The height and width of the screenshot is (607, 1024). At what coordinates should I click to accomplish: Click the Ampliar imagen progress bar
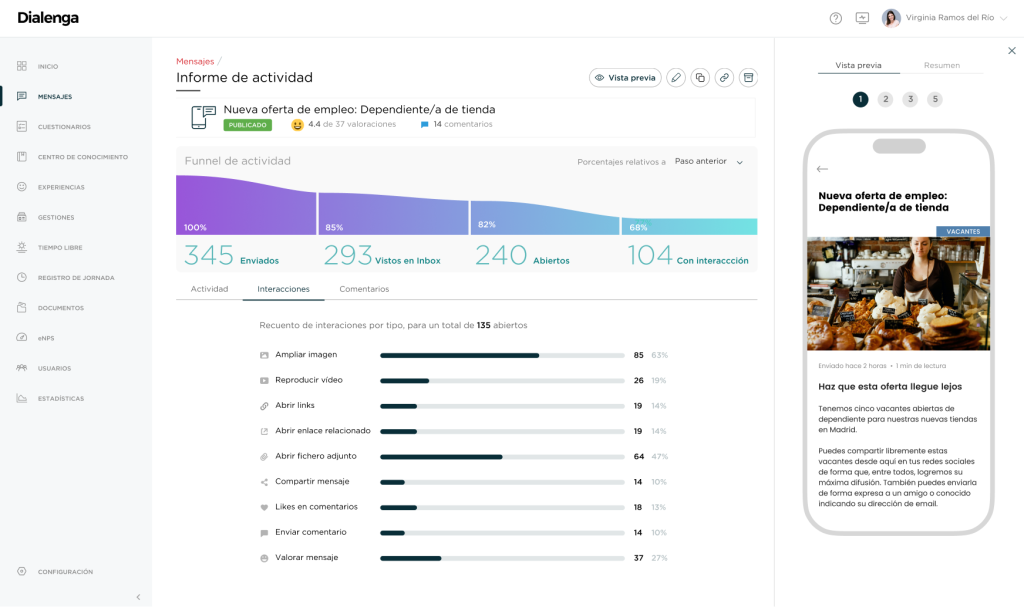click(x=502, y=355)
